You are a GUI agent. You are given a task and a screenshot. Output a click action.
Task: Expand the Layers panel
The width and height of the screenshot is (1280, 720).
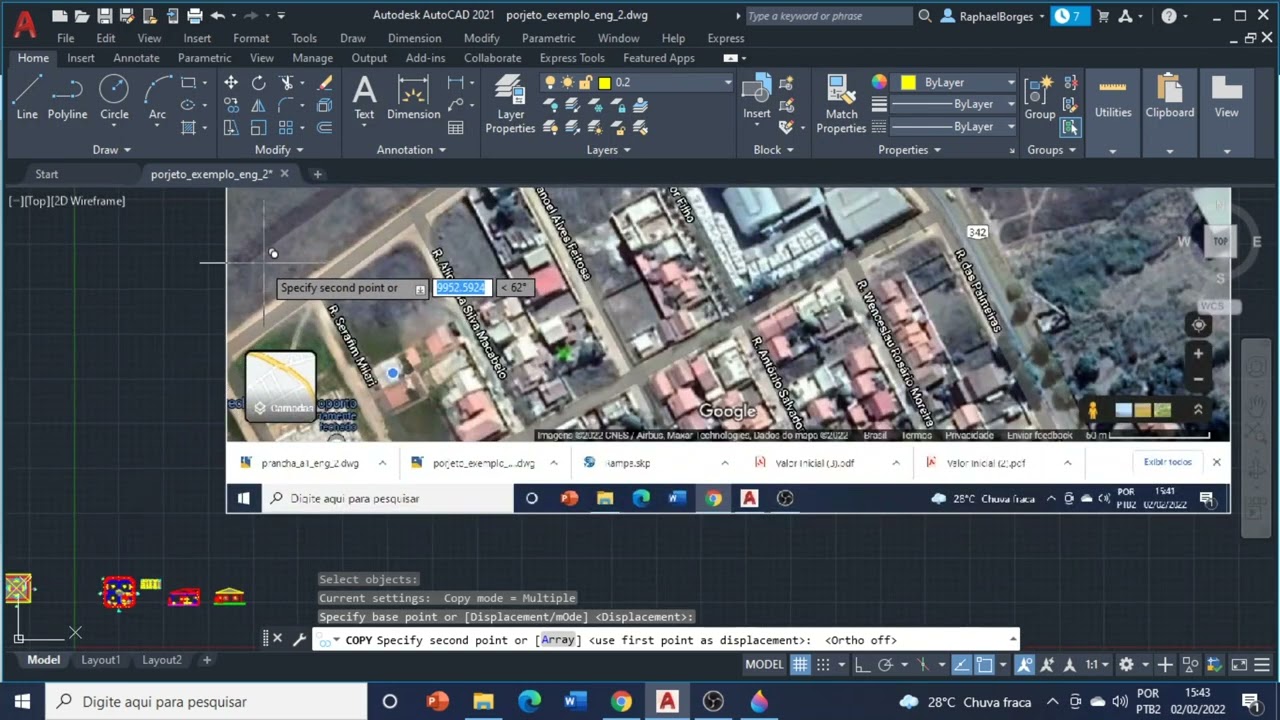[608, 150]
